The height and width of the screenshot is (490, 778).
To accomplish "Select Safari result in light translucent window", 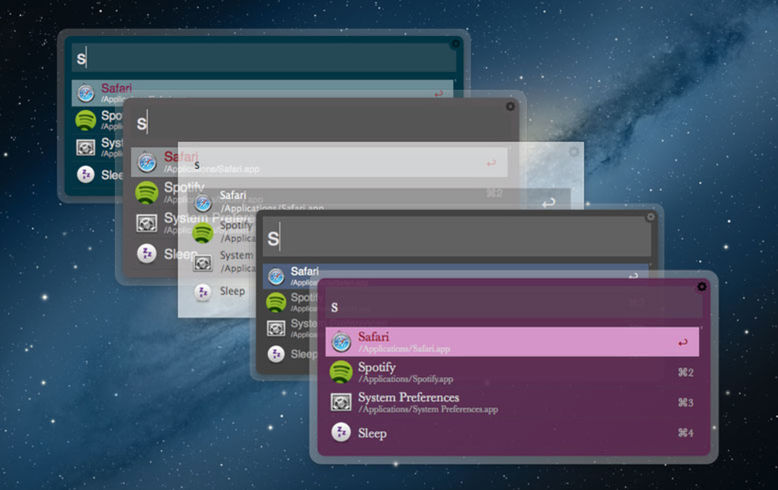I will coord(379,200).
